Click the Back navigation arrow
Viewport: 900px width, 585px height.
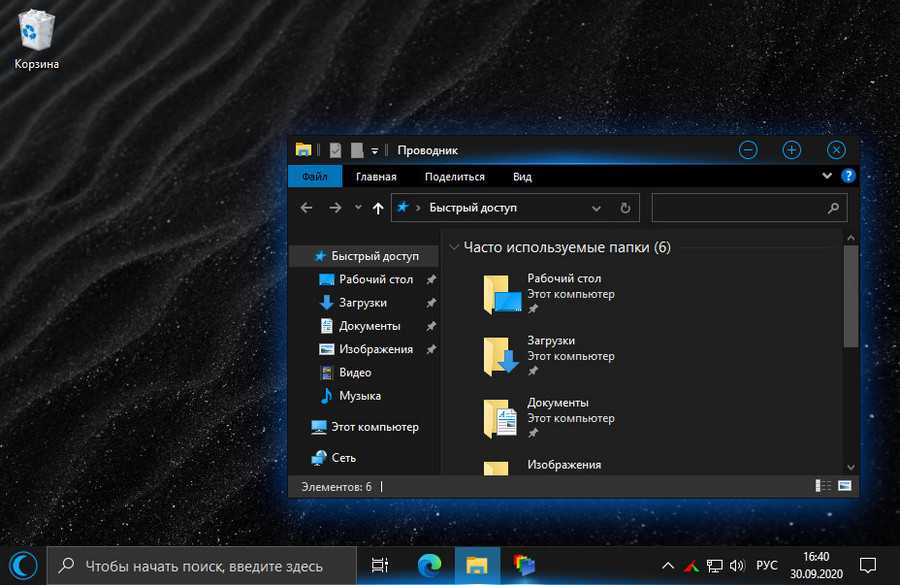(308, 208)
